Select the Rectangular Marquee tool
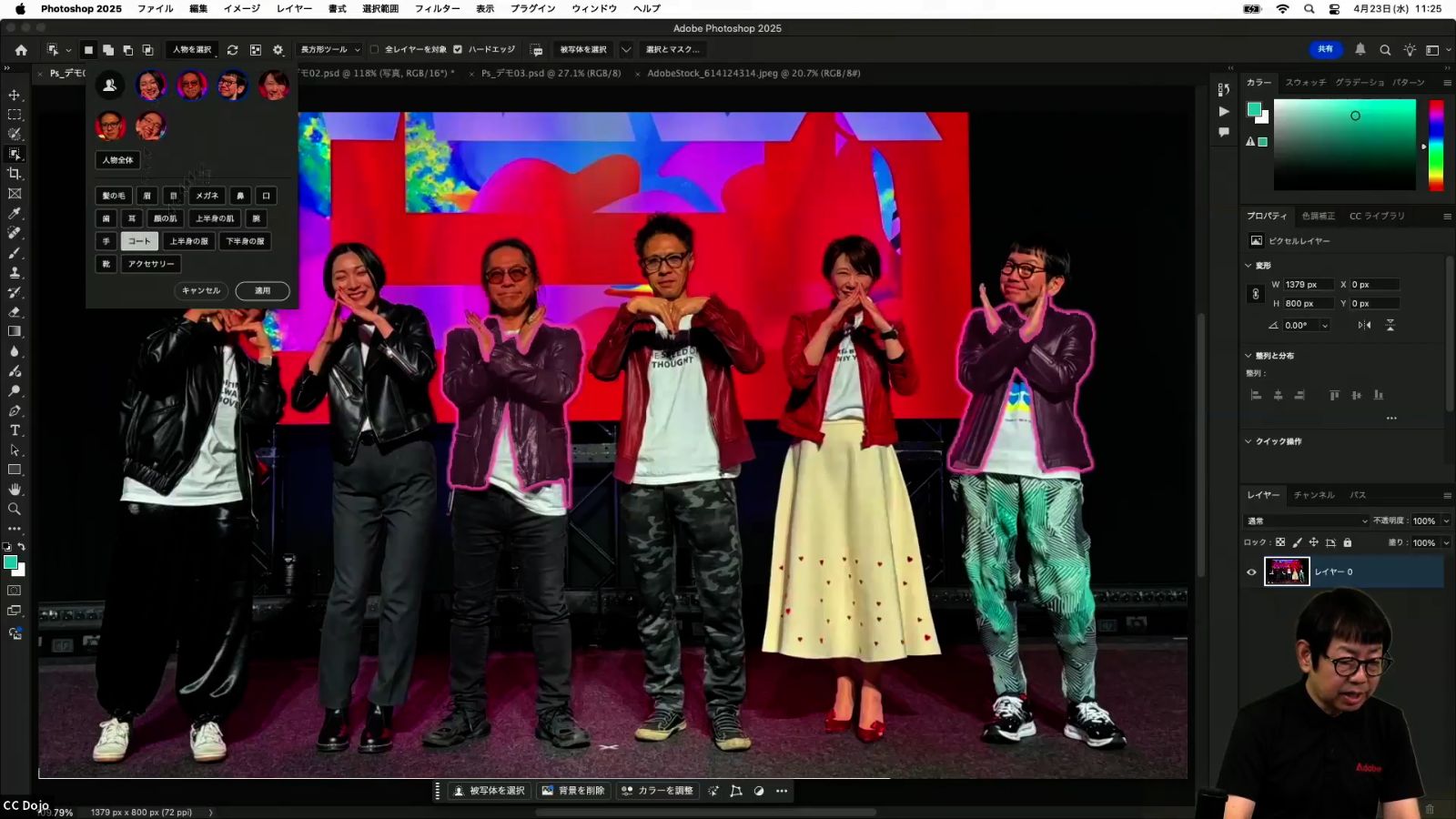This screenshot has height=819, width=1456. pyautogui.click(x=15, y=115)
